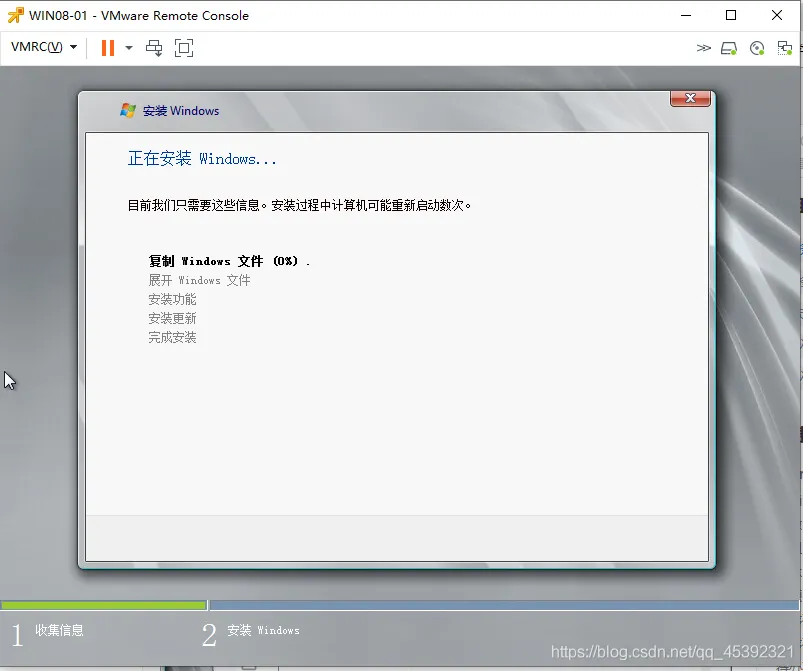Click the stage 2 '安装 Windows' label
The width and height of the screenshot is (803, 671).
click(263, 630)
